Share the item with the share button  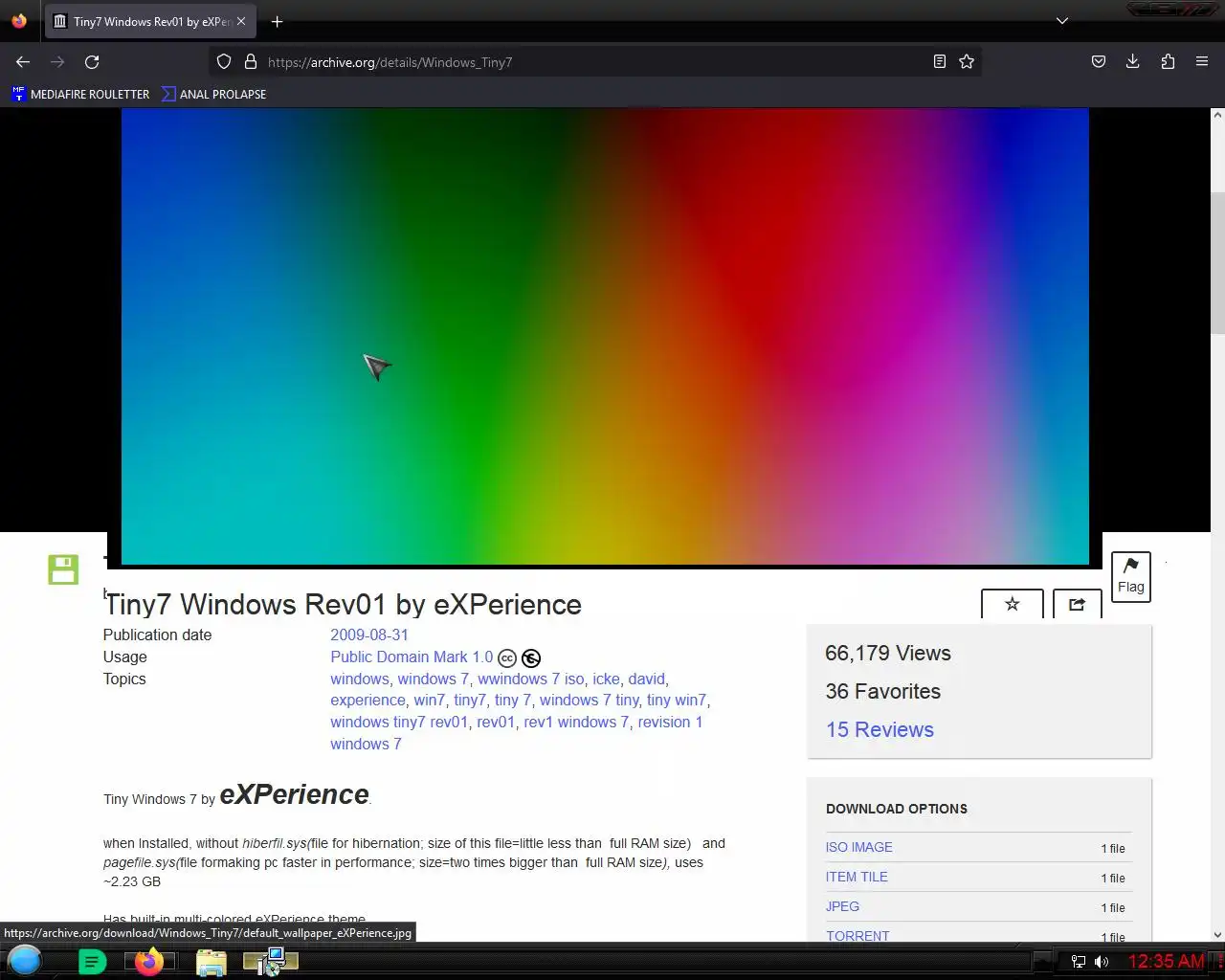[1077, 604]
